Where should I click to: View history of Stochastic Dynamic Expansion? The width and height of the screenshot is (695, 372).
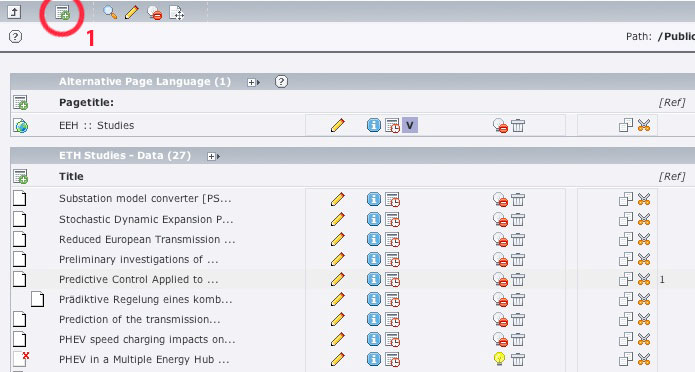(392, 220)
